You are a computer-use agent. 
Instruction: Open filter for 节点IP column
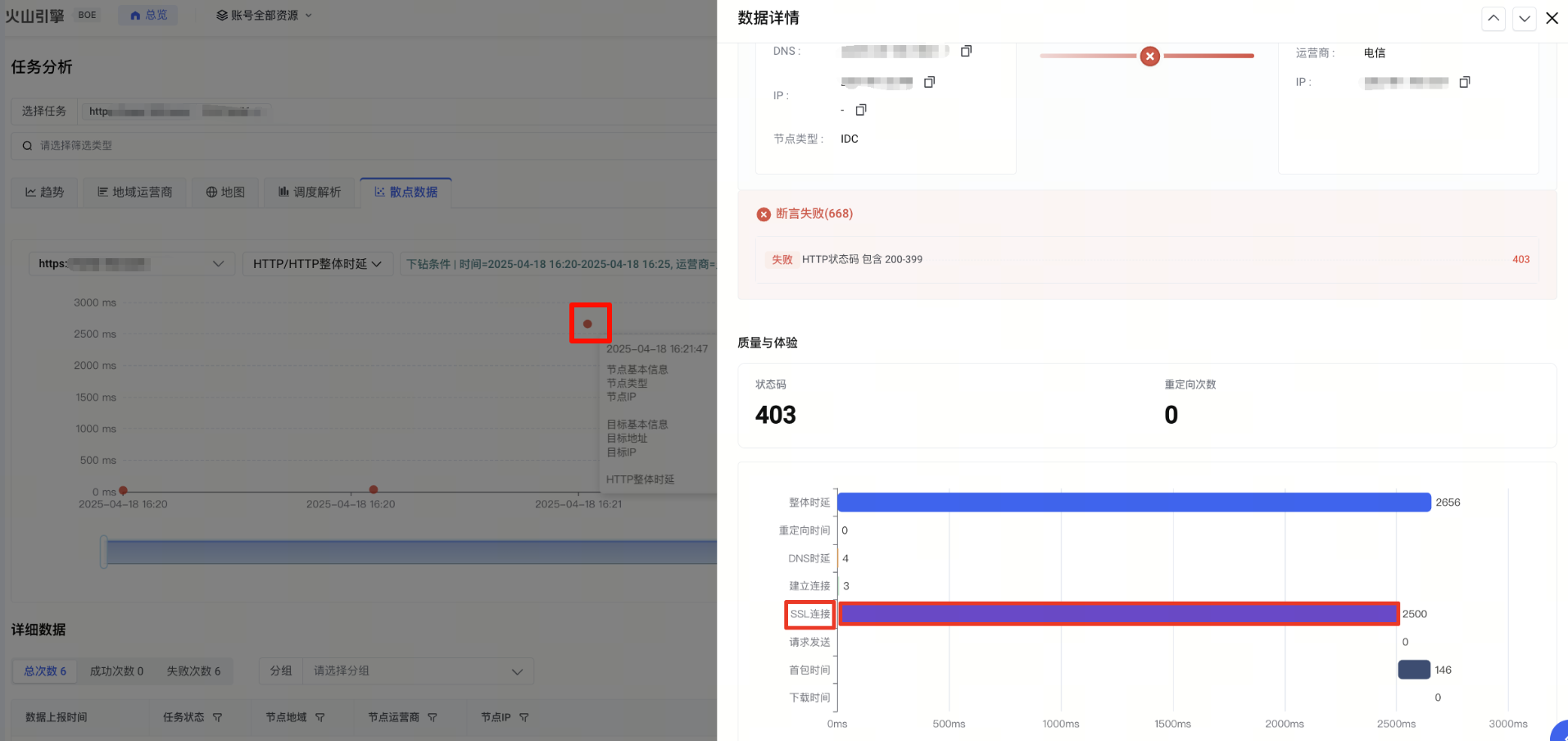[x=523, y=717]
